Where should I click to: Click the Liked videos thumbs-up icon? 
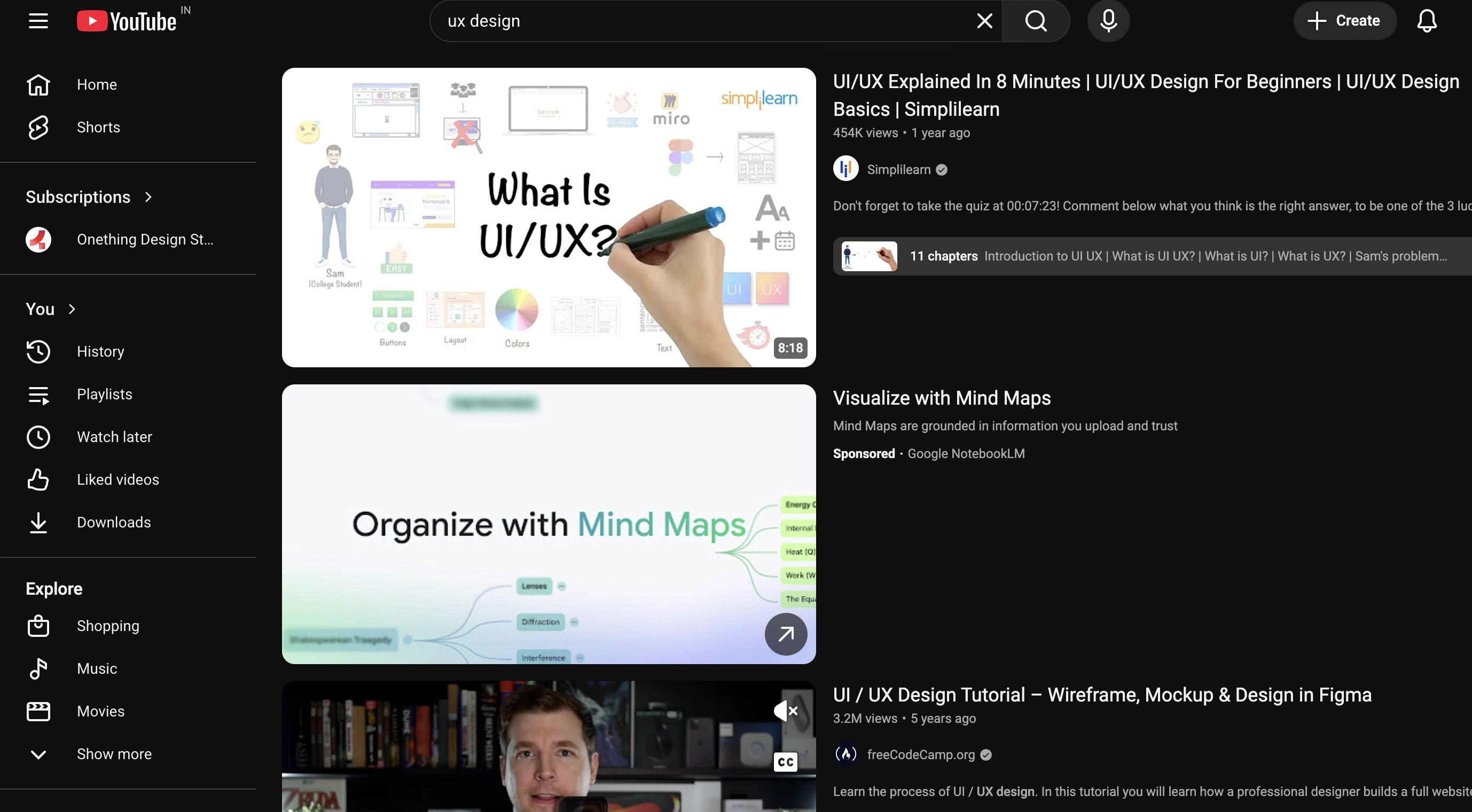(38, 479)
